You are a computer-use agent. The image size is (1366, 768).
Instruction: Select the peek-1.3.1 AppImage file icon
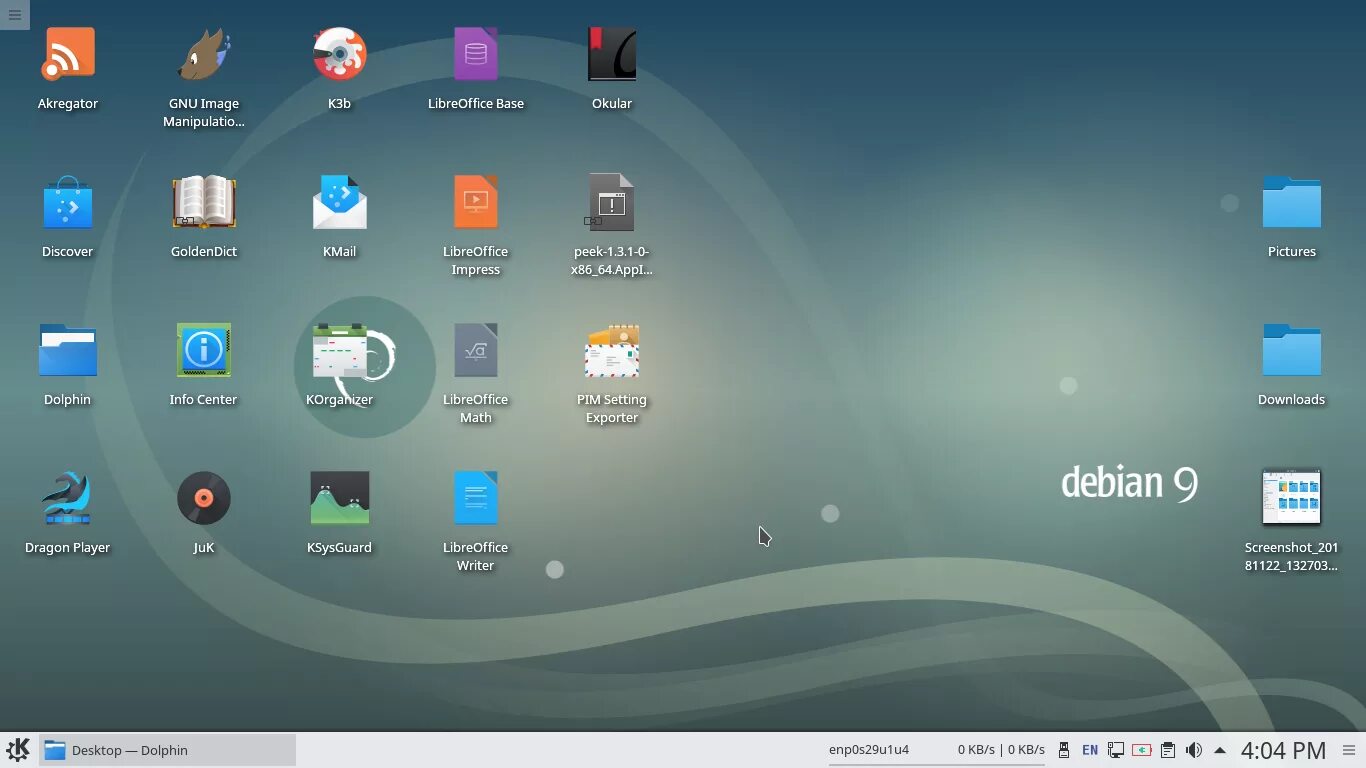612,203
